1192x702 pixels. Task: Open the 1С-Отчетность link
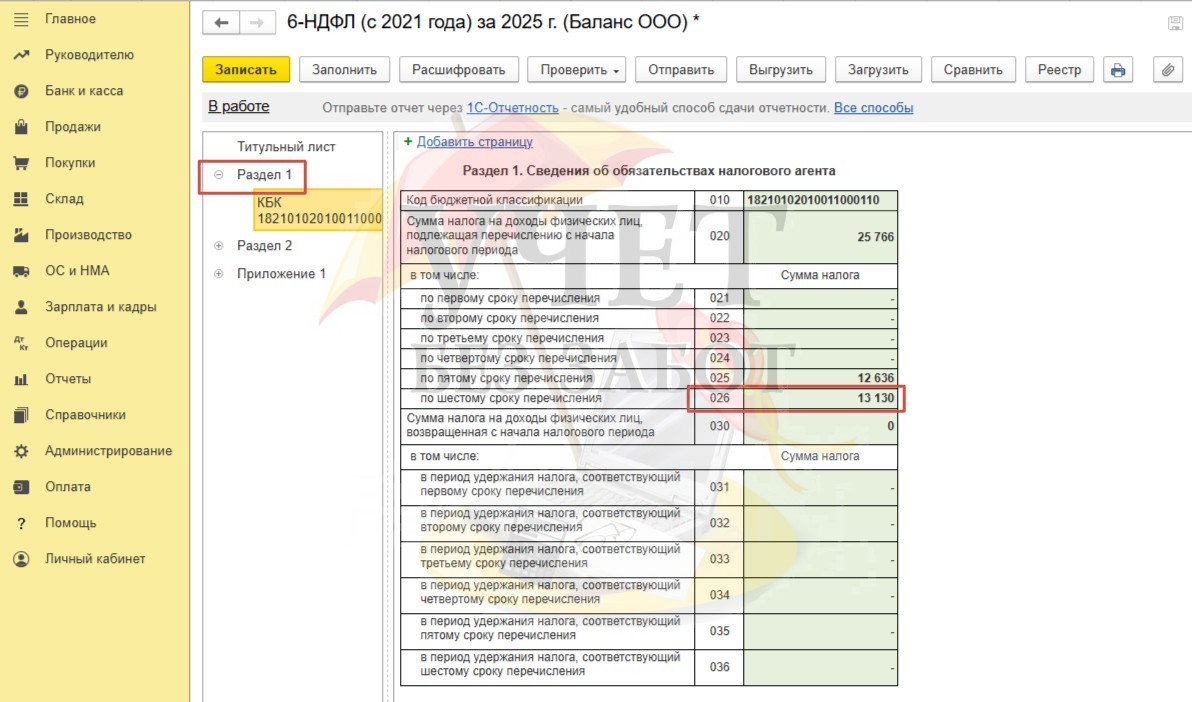tap(512, 108)
